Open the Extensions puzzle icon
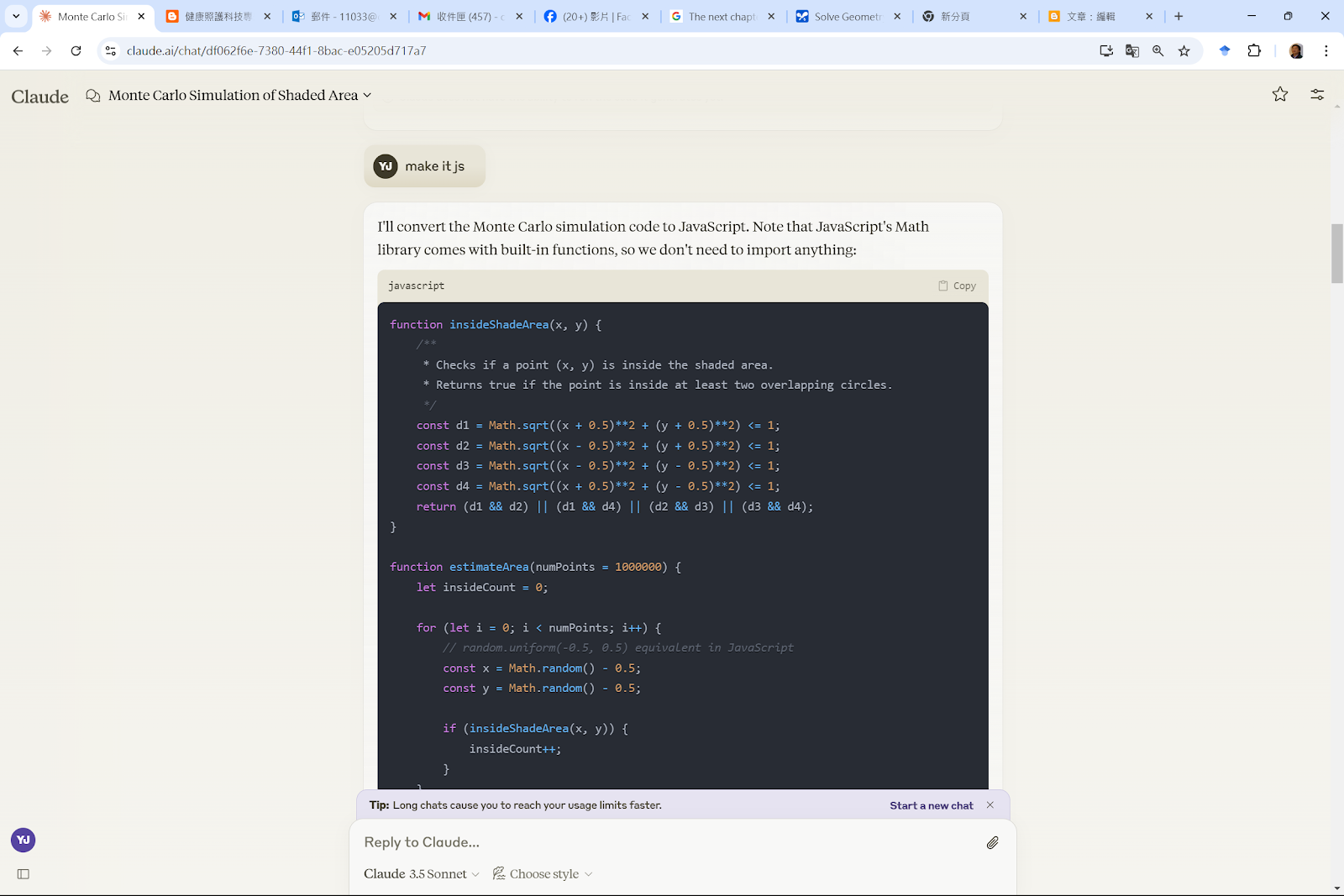The height and width of the screenshot is (896, 1344). click(x=1254, y=51)
